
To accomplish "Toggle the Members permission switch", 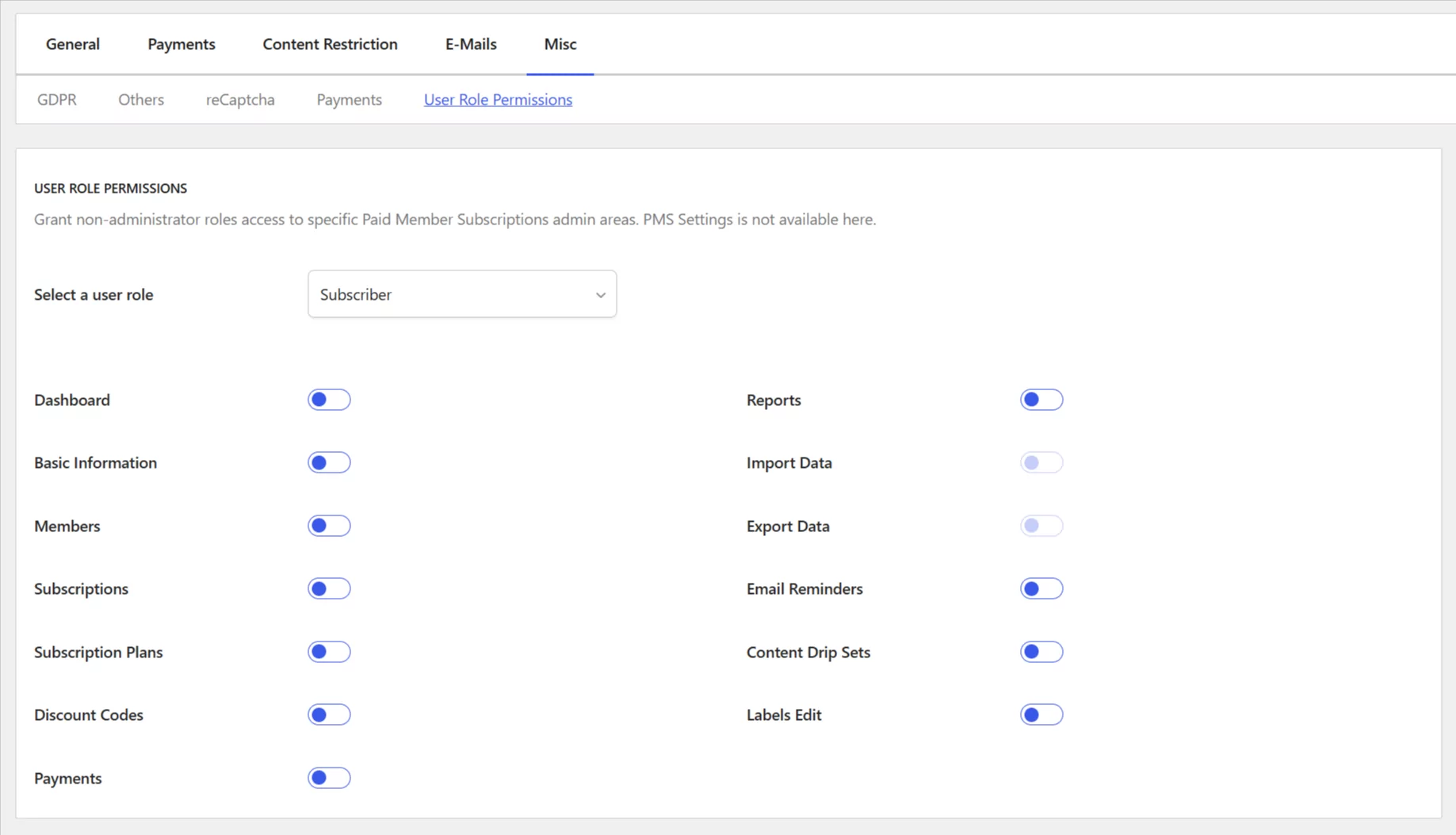I will click(329, 526).
